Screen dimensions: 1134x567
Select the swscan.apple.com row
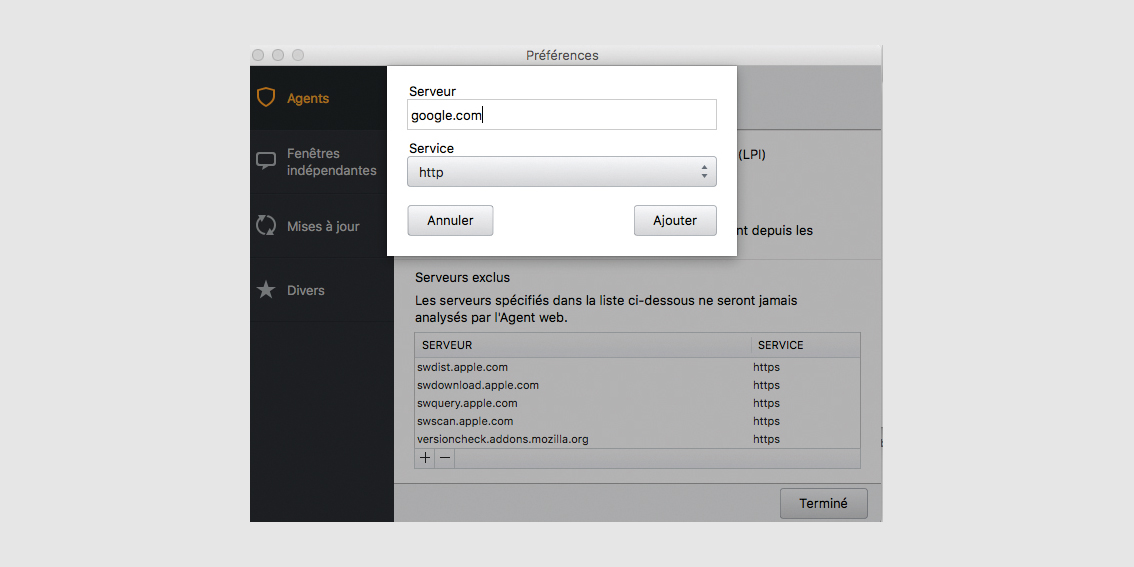click(x=637, y=422)
